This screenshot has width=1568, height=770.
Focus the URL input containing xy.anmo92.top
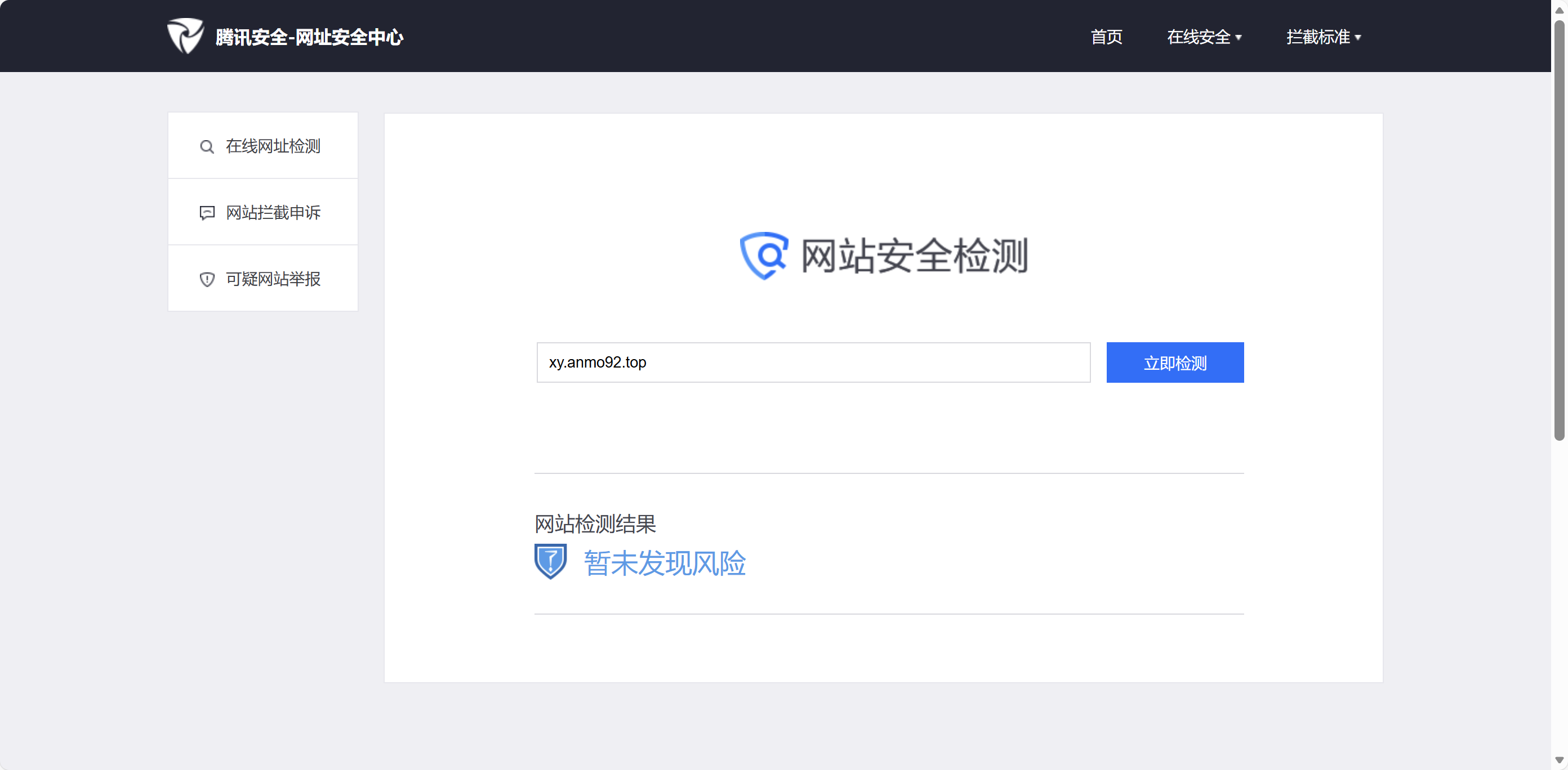pos(813,362)
